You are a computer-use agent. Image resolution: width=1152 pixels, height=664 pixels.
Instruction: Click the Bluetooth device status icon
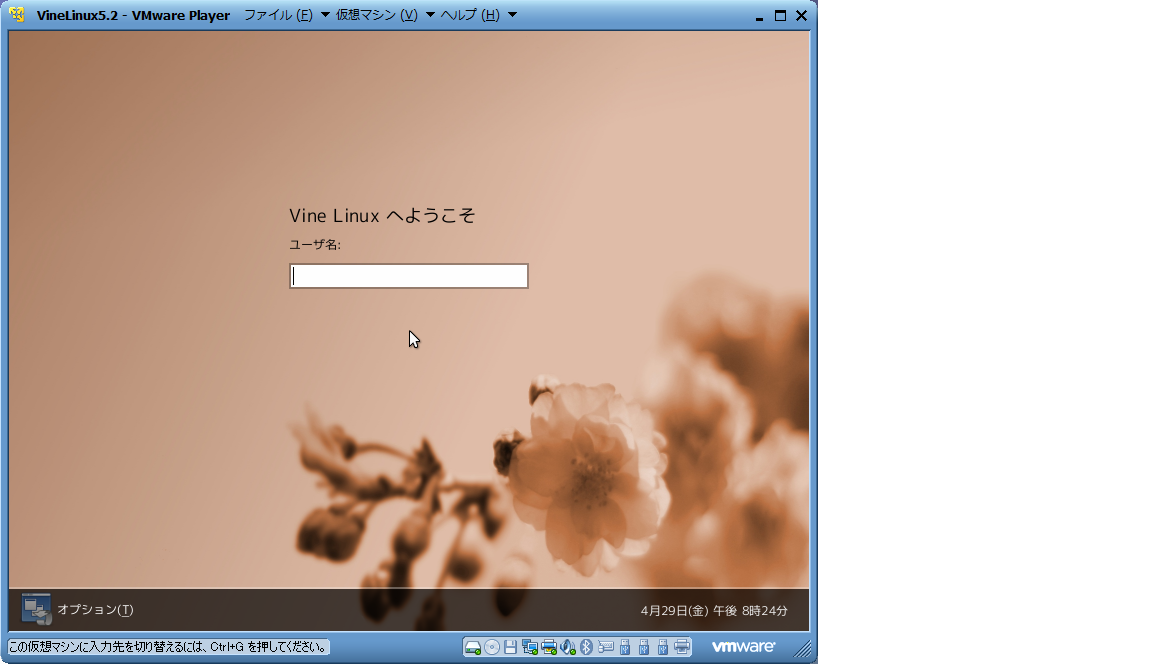587,647
